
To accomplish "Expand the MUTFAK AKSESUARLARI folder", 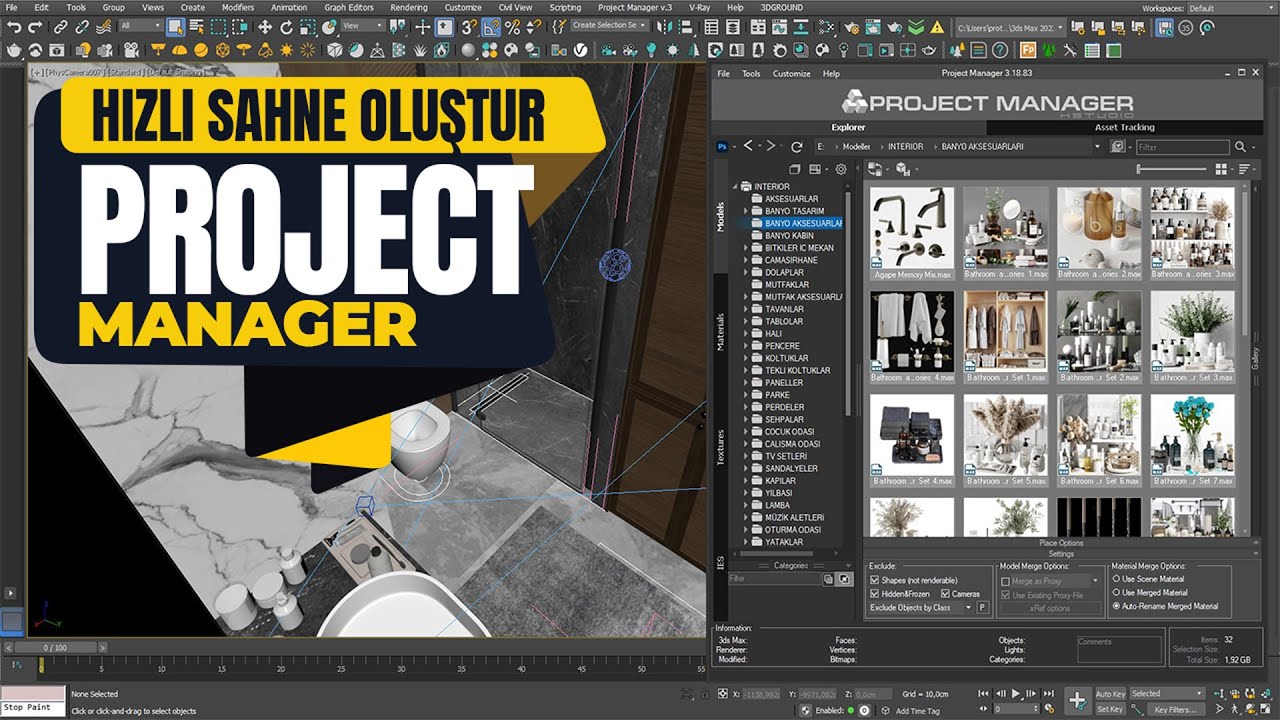I will (746, 297).
